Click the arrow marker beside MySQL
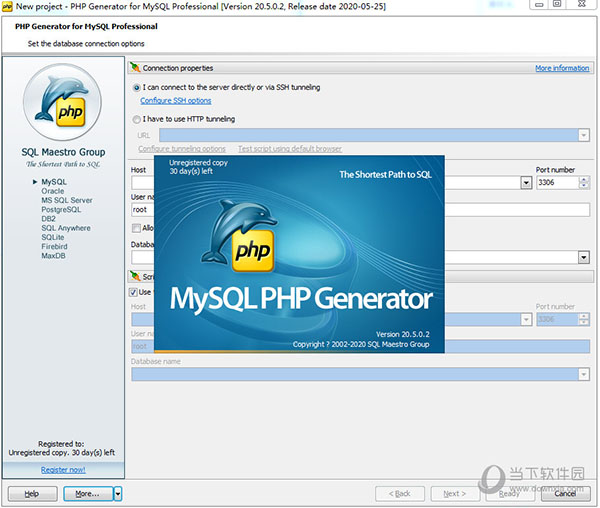 click(35, 182)
